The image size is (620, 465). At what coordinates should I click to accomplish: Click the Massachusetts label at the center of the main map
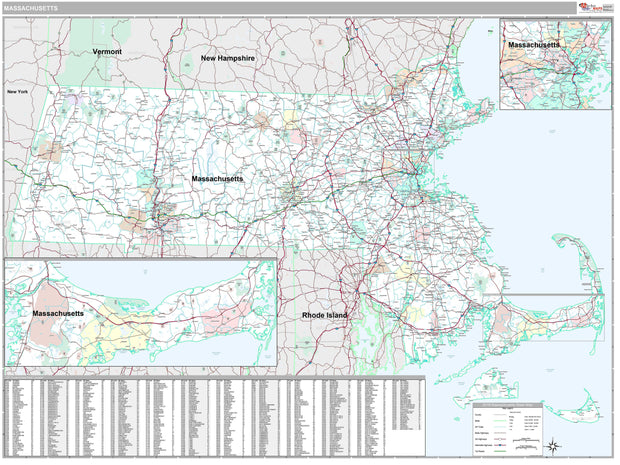click(x=217, y=179)
